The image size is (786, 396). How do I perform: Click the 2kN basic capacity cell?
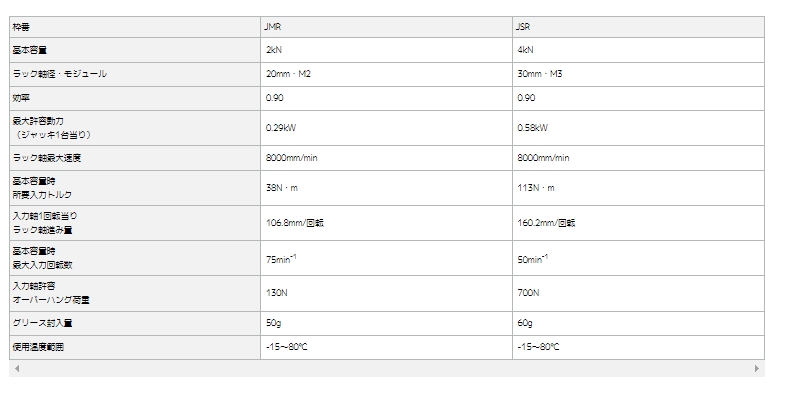pyautogui.click(x=386, y=50)
